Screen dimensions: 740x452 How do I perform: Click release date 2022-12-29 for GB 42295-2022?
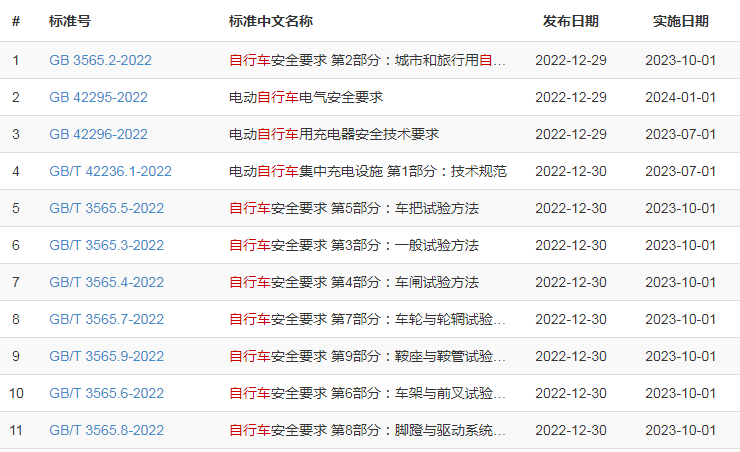pos(571,97)
